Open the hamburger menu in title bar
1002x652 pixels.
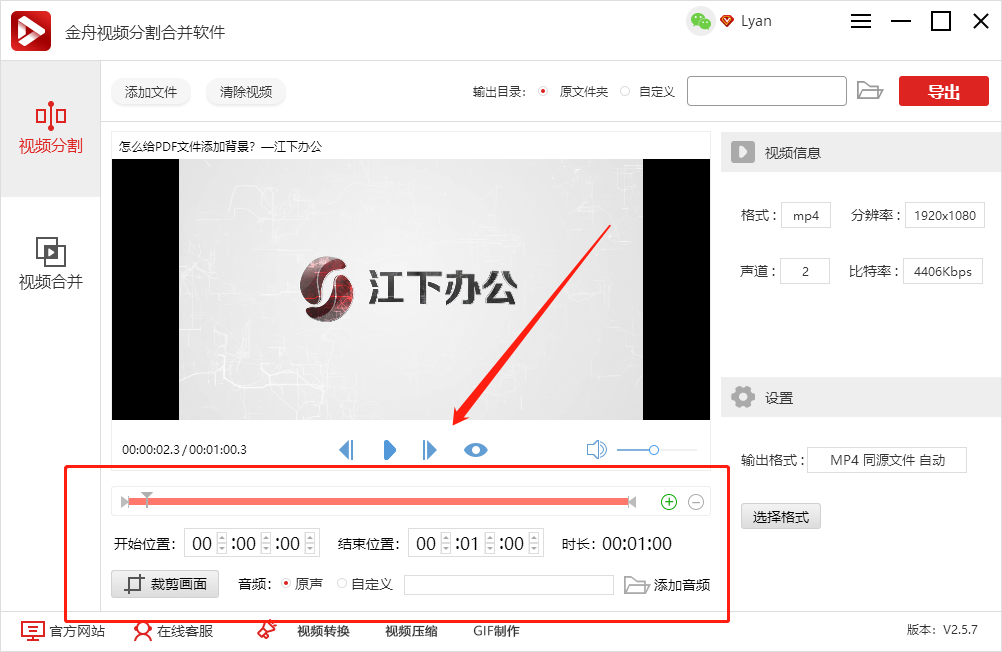pyautogui.click(x=861, y=21)
